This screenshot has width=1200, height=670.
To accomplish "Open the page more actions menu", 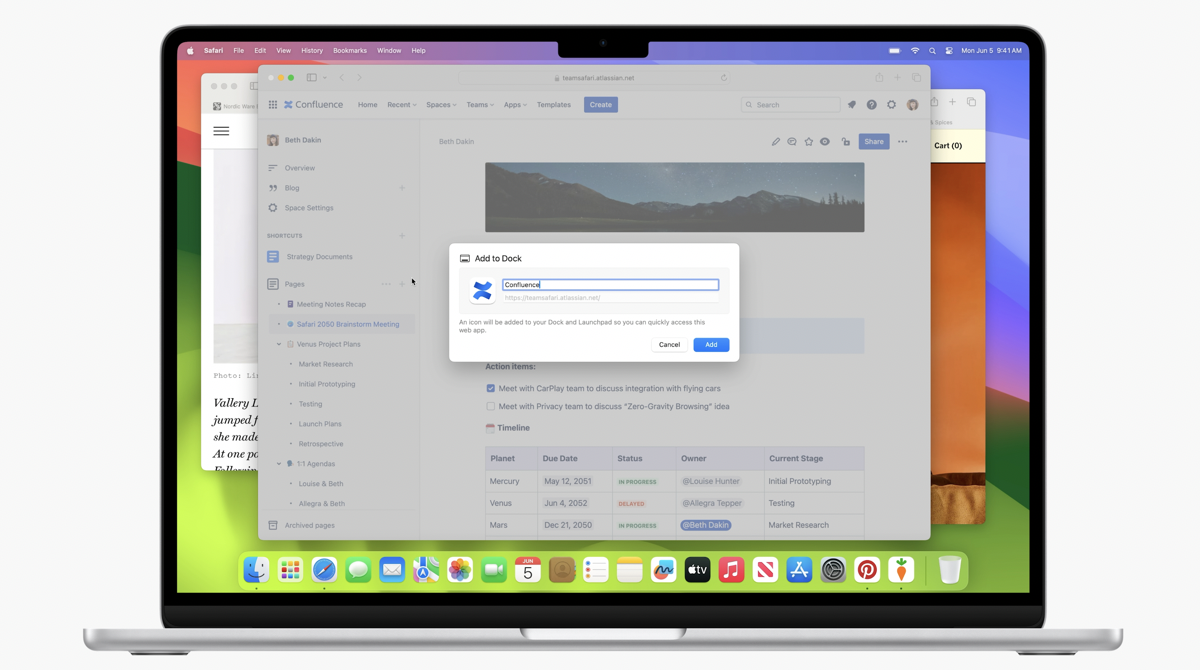I will (903, 142).
